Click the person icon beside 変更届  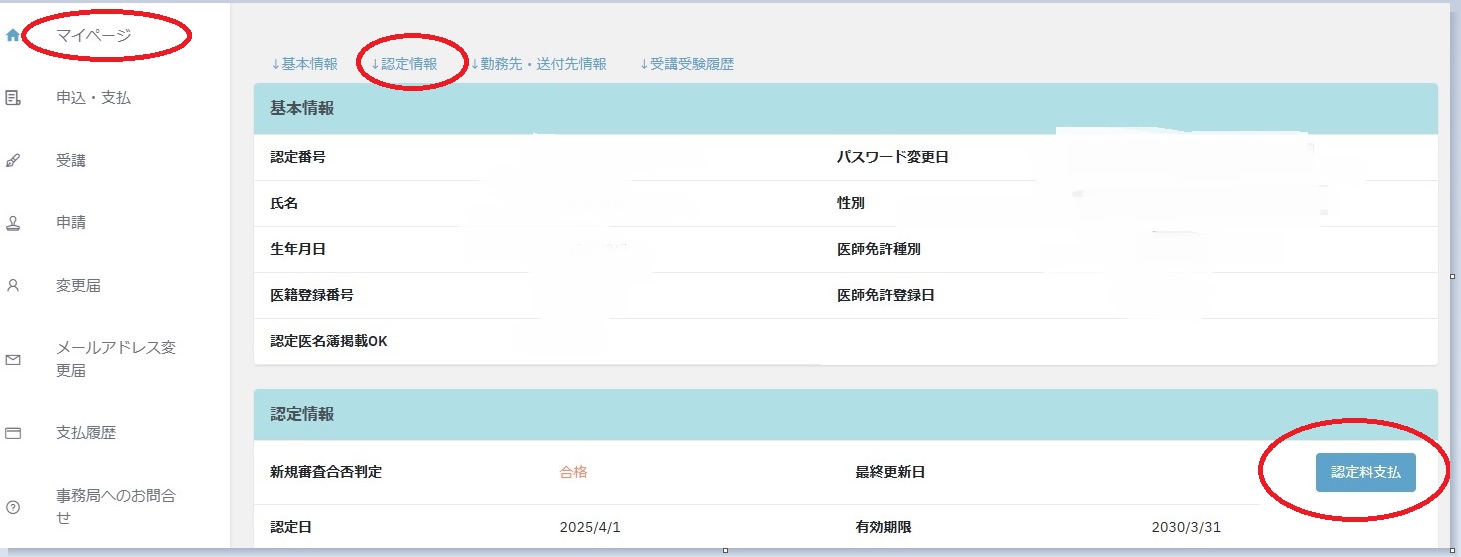13,285
